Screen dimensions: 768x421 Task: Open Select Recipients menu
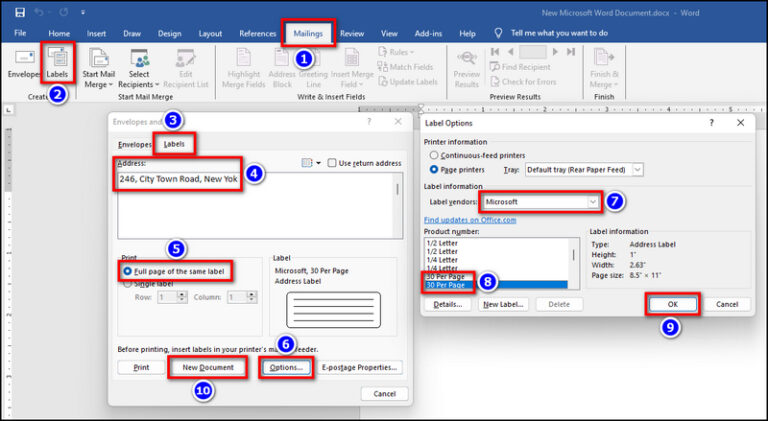pos(139,69)
